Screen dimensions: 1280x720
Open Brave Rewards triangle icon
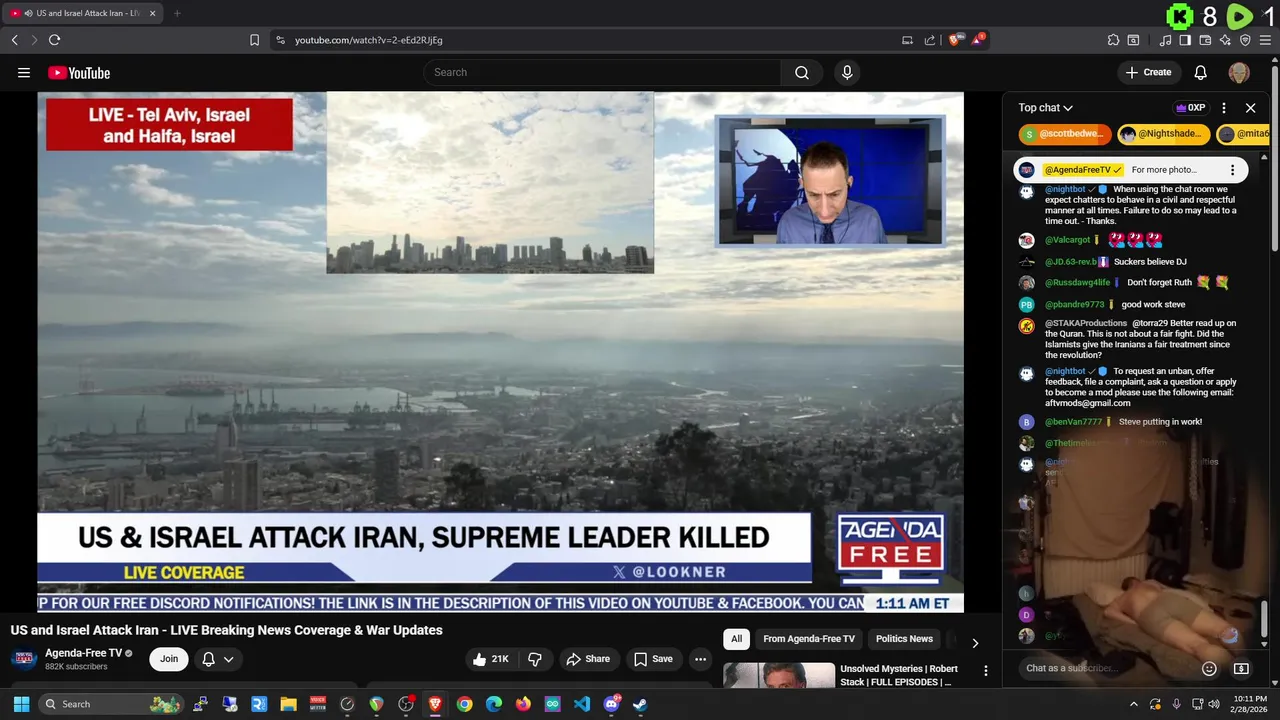point(978,40)
